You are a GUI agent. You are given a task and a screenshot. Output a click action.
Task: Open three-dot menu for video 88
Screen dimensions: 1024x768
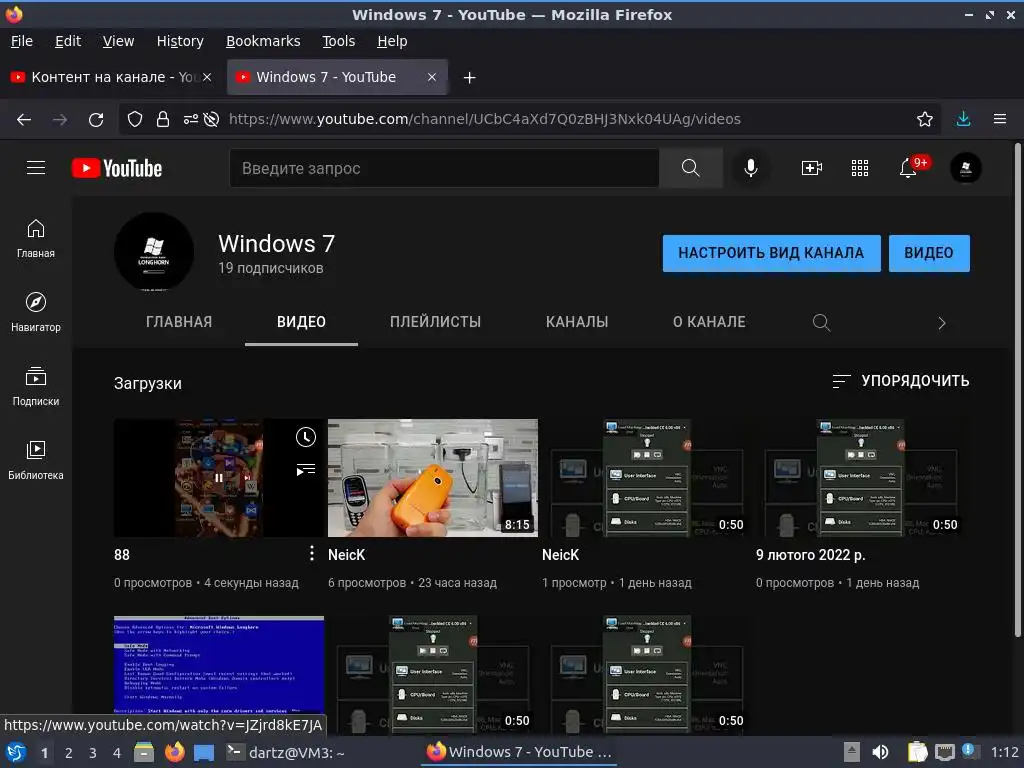(x=312, y=554)
